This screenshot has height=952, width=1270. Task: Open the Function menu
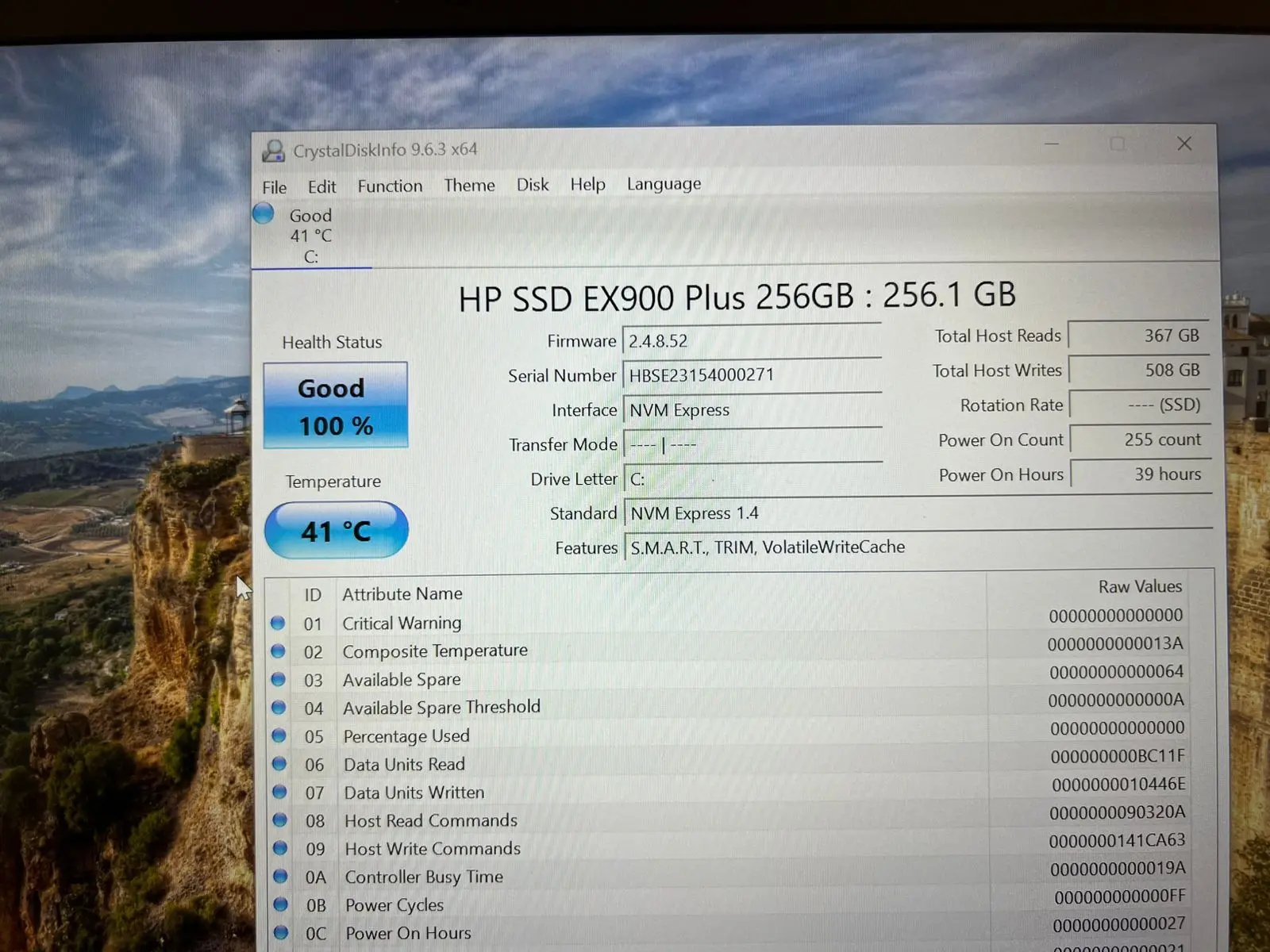point(390,186)
